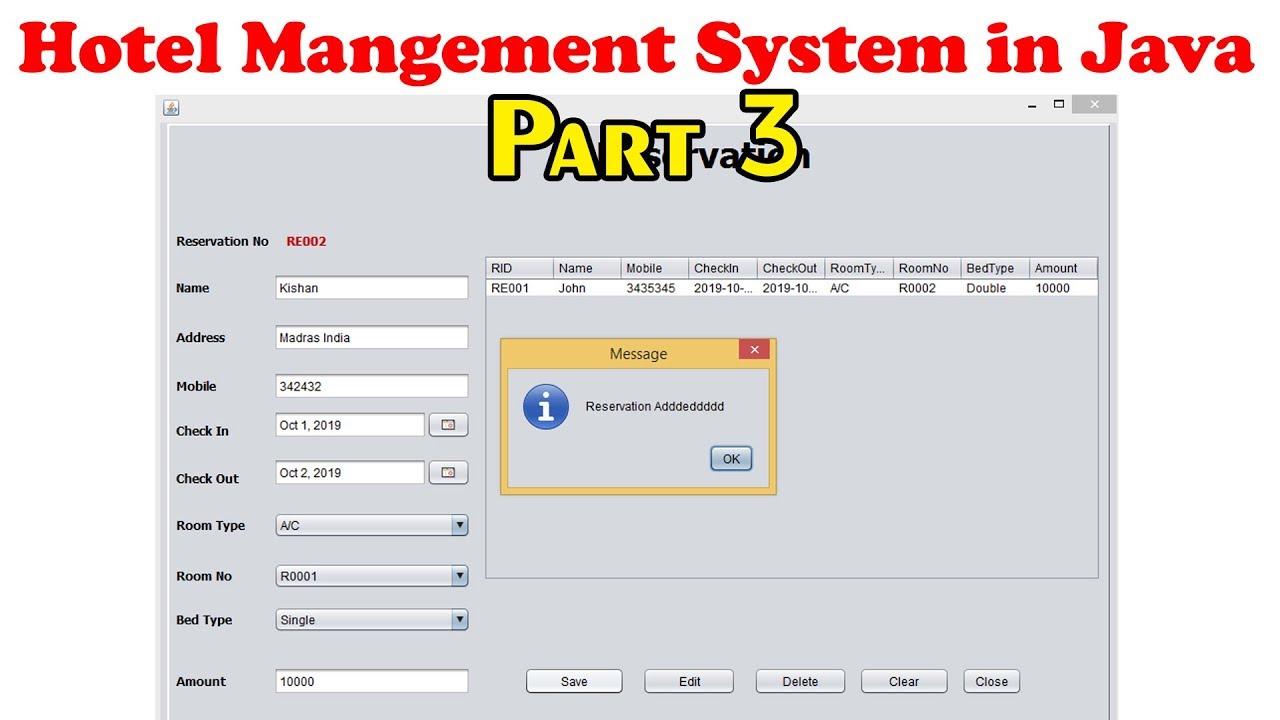1280x720 pixels.
Task: Click the Reservation Adddeddddd message text
Action: (655, 407)
